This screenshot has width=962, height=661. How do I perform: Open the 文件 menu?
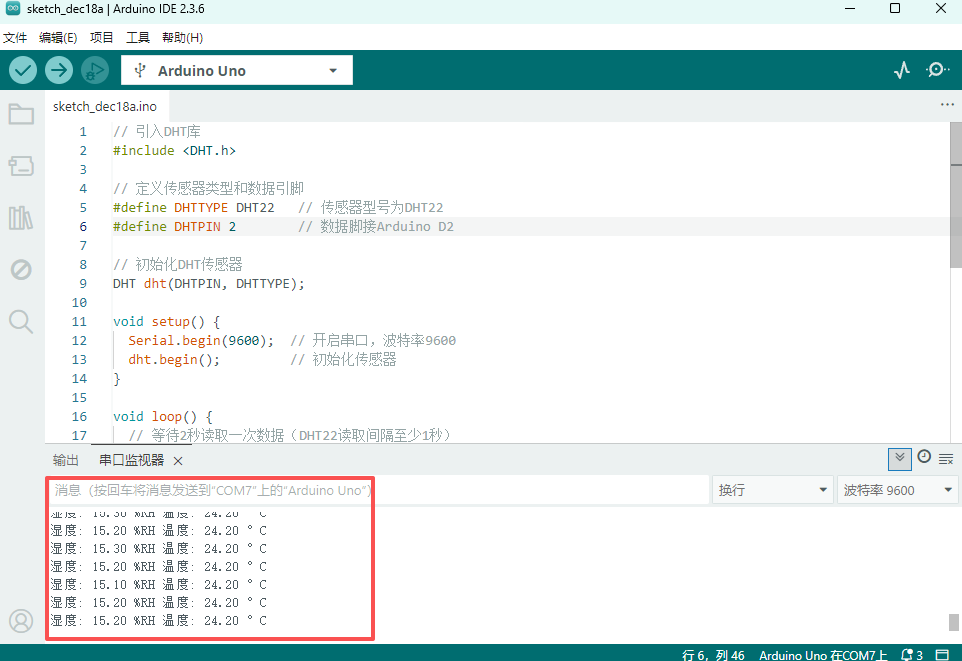pyautogui.click(x=15, y=38)
